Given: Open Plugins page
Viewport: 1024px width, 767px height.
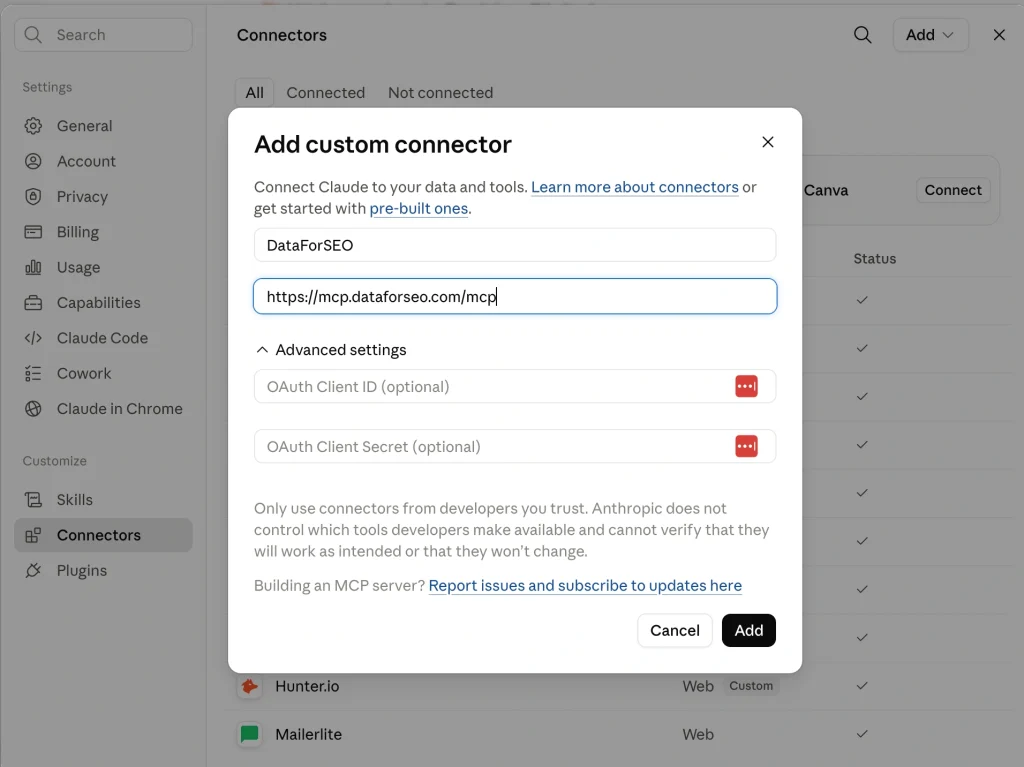Looking at the screenshot, I should pos(103,570).
